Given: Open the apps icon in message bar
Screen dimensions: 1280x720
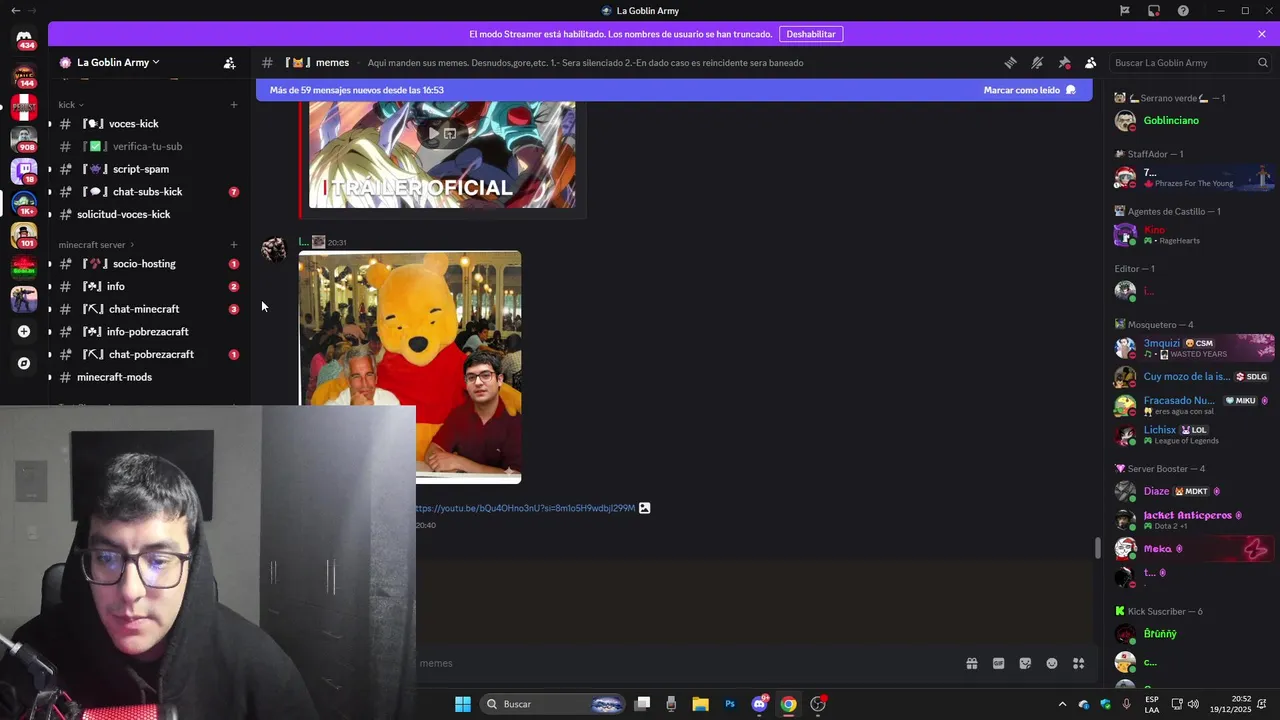Looking at the screenshot, I should click(x=1078, y=663).
